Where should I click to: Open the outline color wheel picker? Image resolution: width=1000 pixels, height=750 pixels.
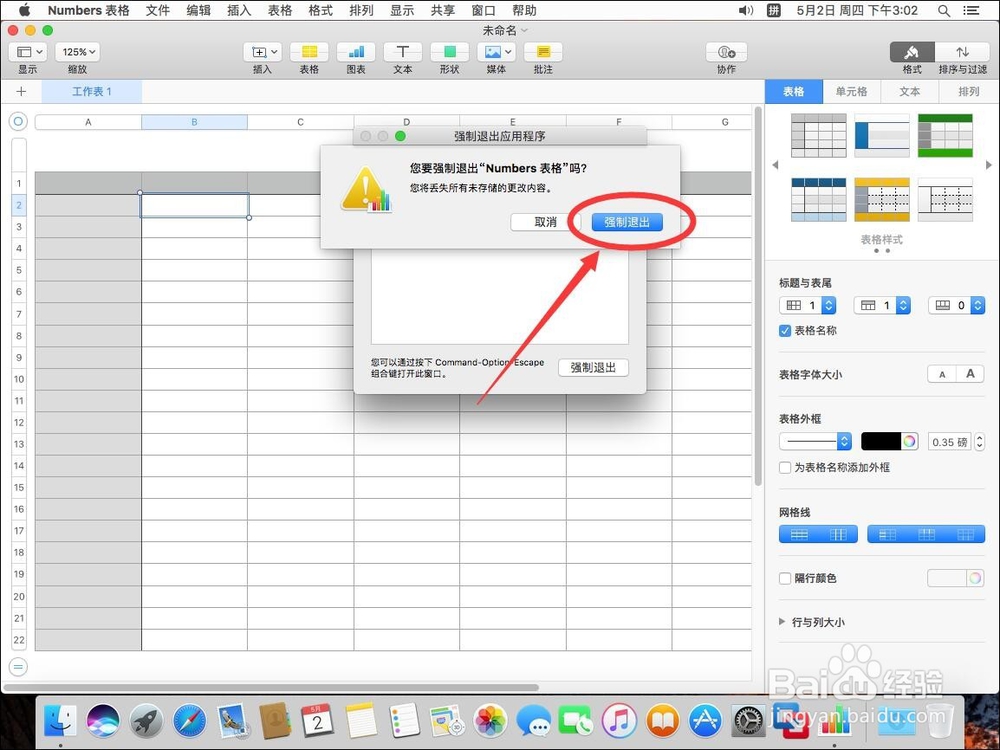coord(909,441)
